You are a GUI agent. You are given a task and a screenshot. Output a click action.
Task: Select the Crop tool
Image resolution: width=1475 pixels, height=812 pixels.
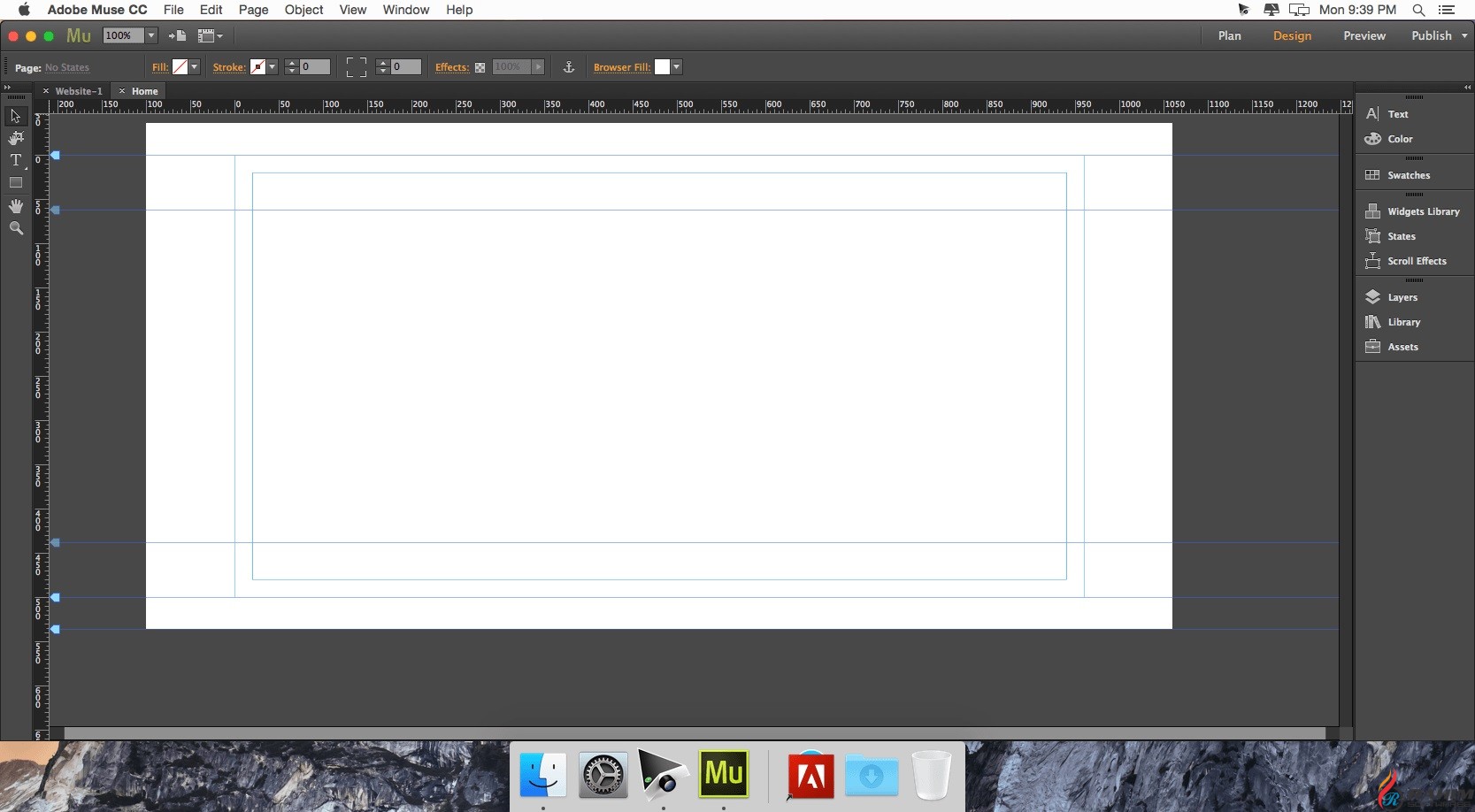click(x=15, y=138)
